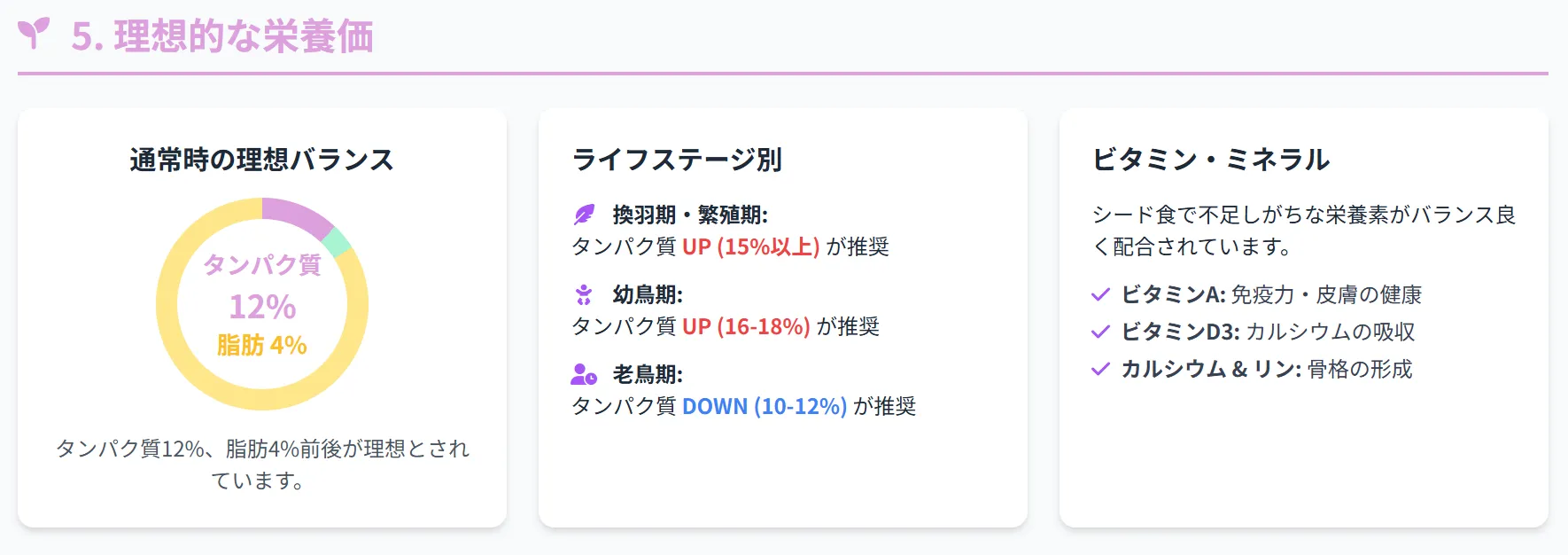Click the red UP (15%以上) text

750,246
